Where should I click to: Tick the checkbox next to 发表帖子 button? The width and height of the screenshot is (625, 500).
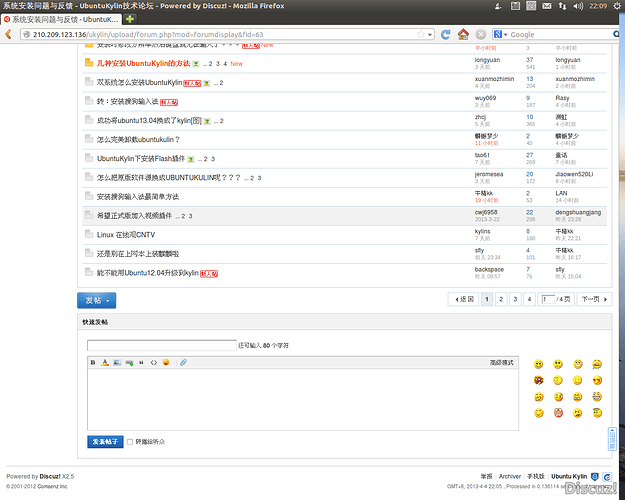[x=130, y=442]
